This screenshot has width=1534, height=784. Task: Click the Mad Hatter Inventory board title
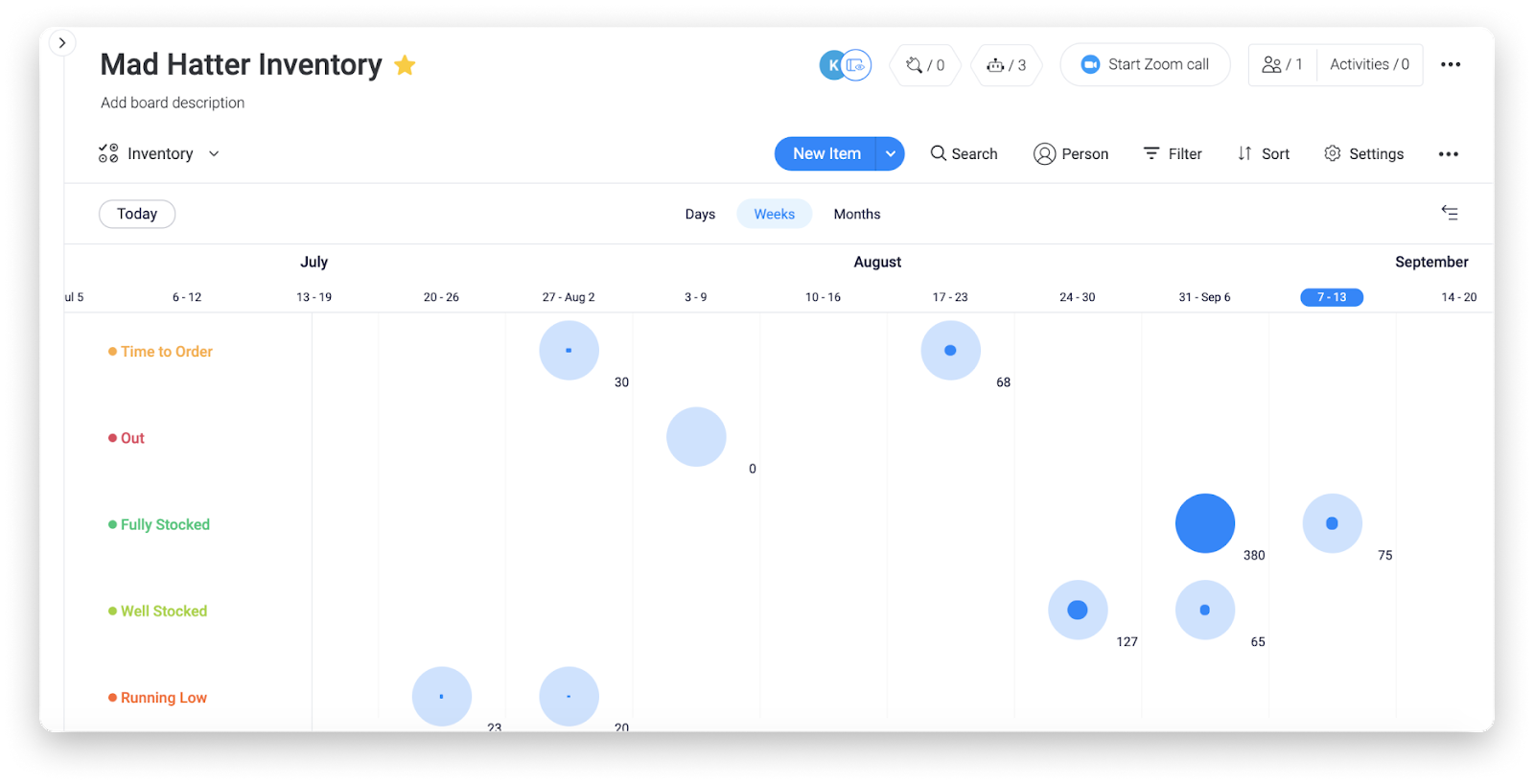[242, 64]
